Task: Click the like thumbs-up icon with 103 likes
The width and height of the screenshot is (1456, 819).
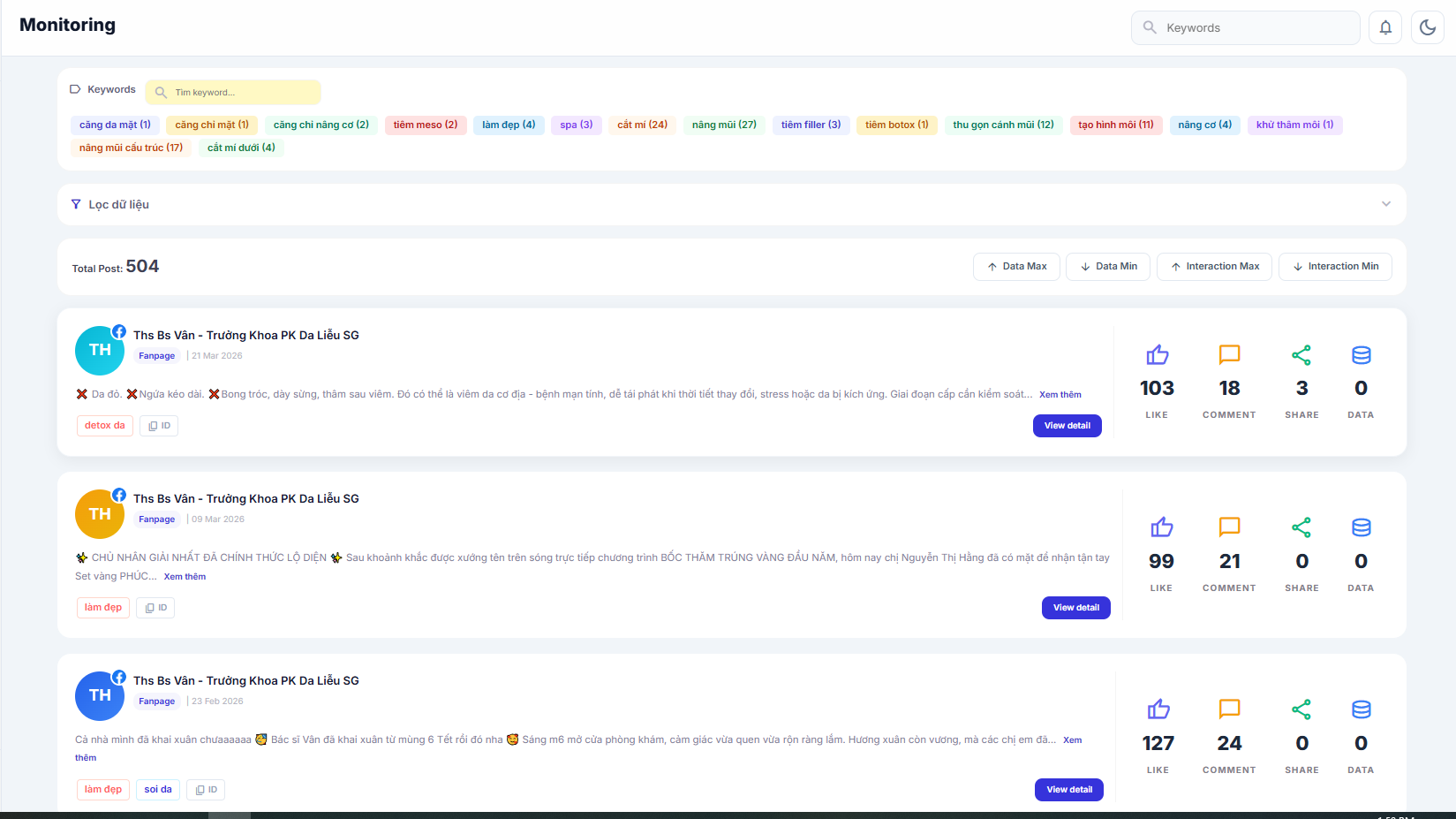Action: [1157, 355]
